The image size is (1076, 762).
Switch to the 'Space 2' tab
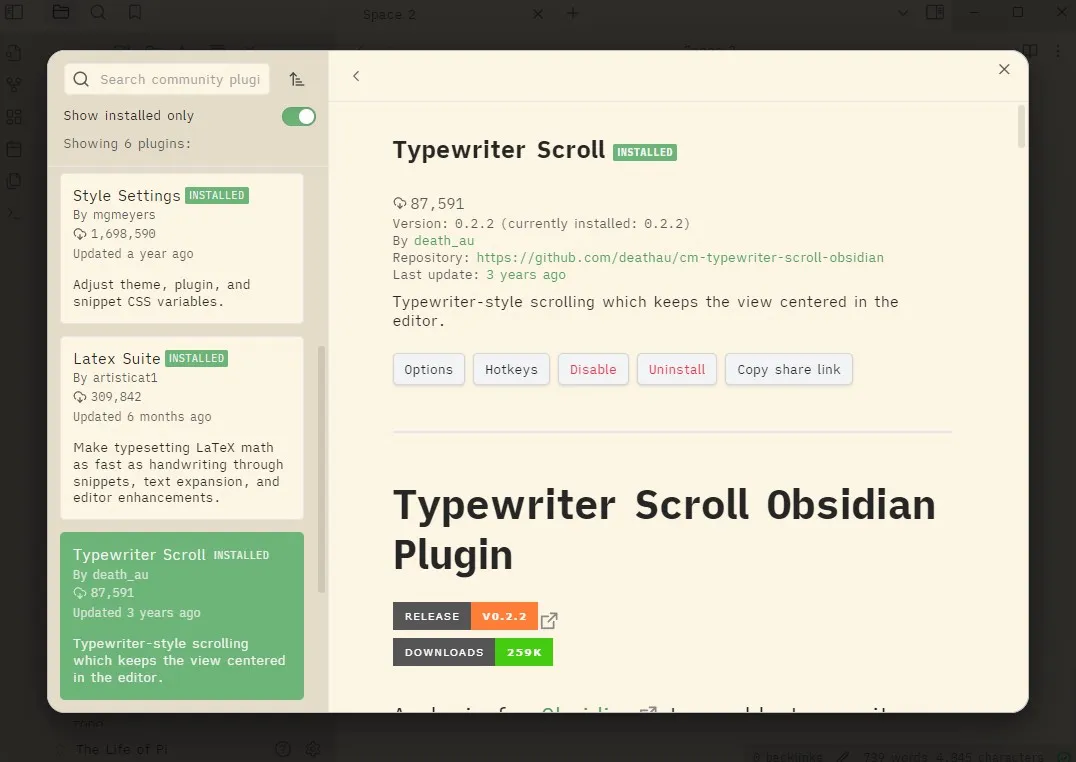389,14
